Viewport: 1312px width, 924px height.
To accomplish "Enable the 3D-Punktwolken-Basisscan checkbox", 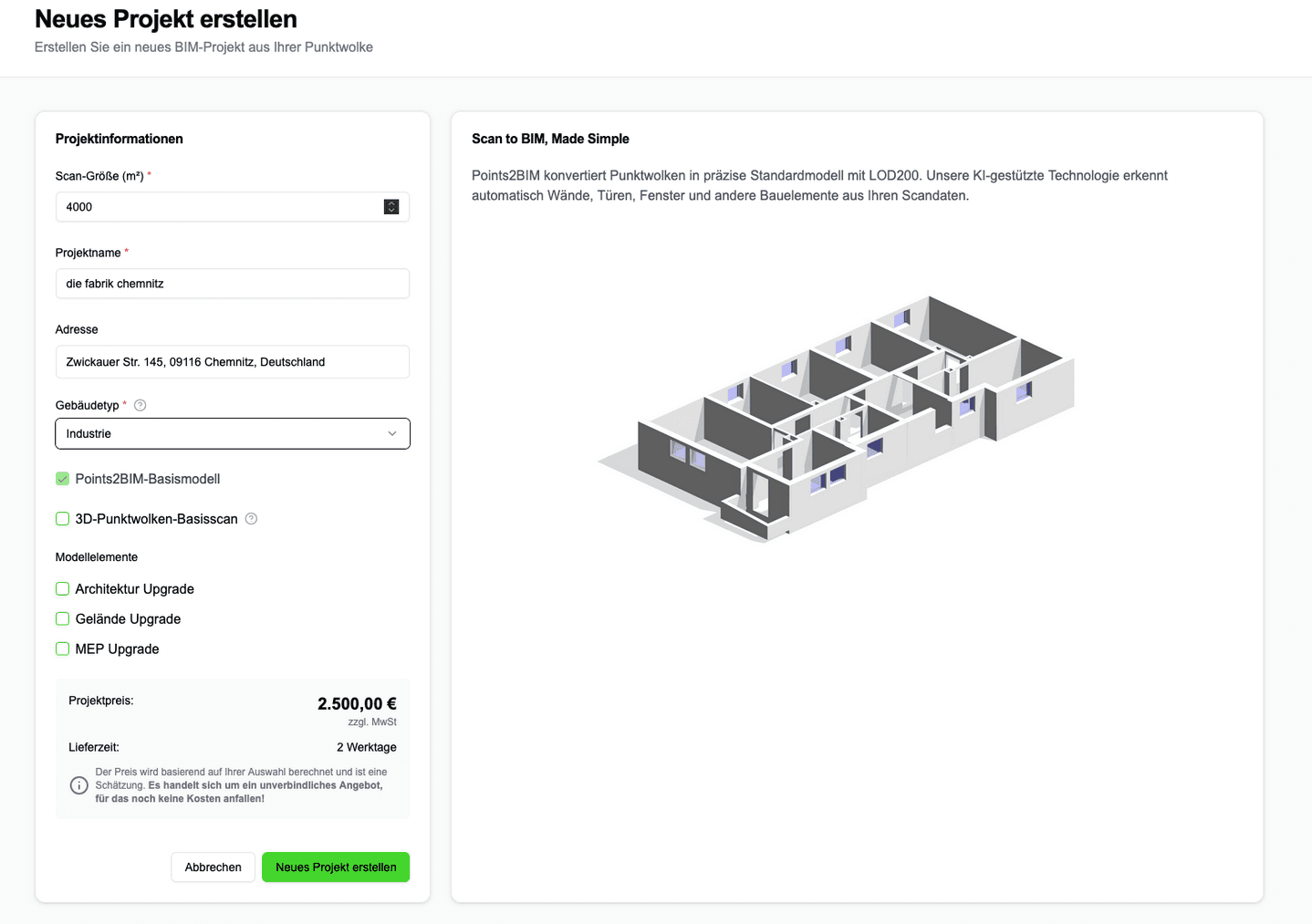I will (x=63, y=519).
